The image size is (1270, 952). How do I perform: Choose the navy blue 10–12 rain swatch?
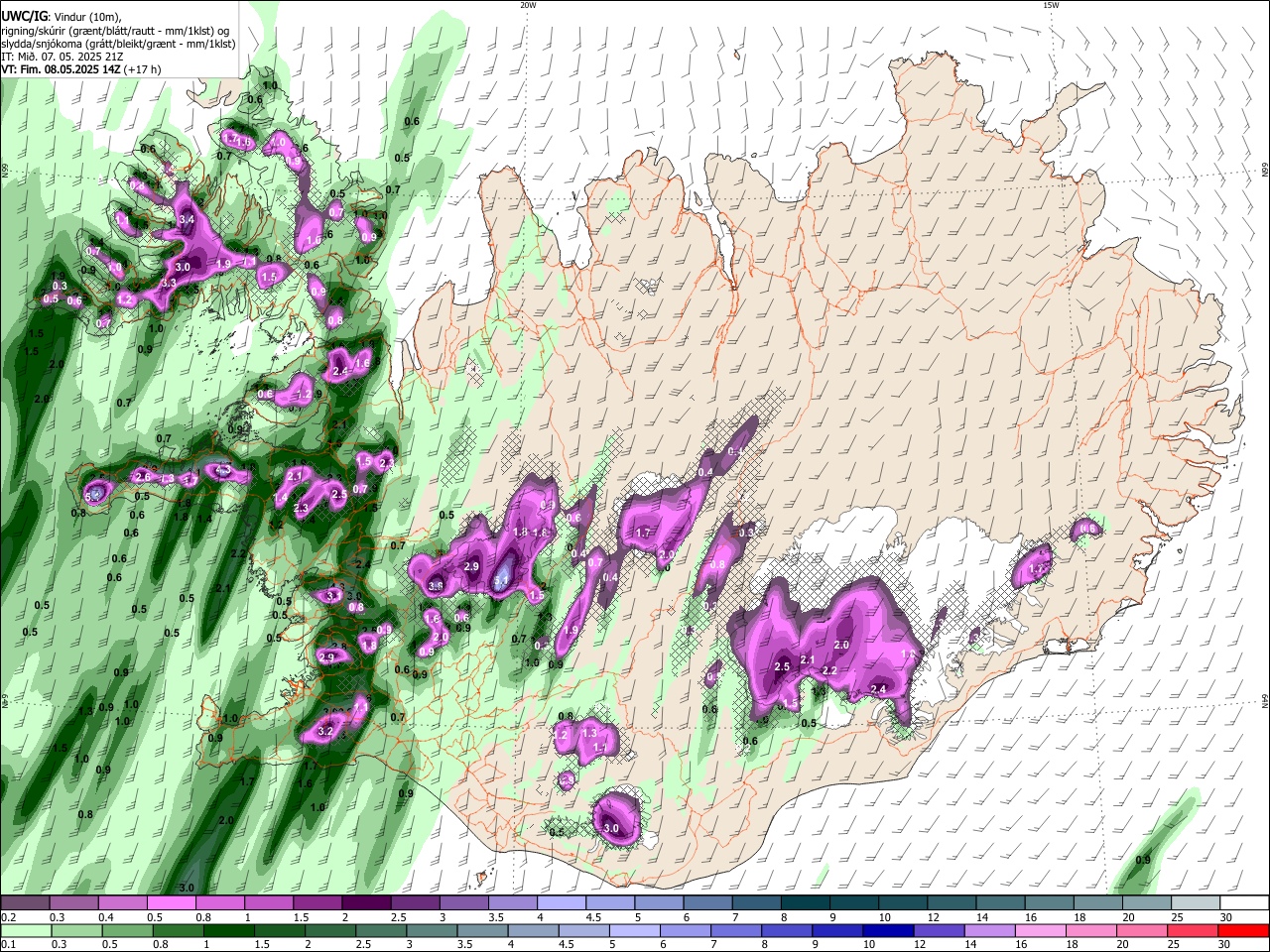coord(888,930)
